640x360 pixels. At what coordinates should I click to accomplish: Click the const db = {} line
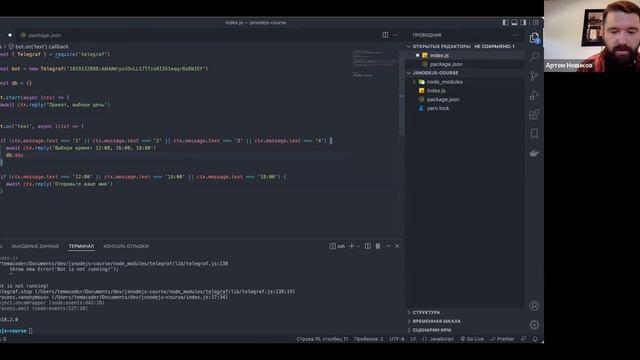(16, 83)
